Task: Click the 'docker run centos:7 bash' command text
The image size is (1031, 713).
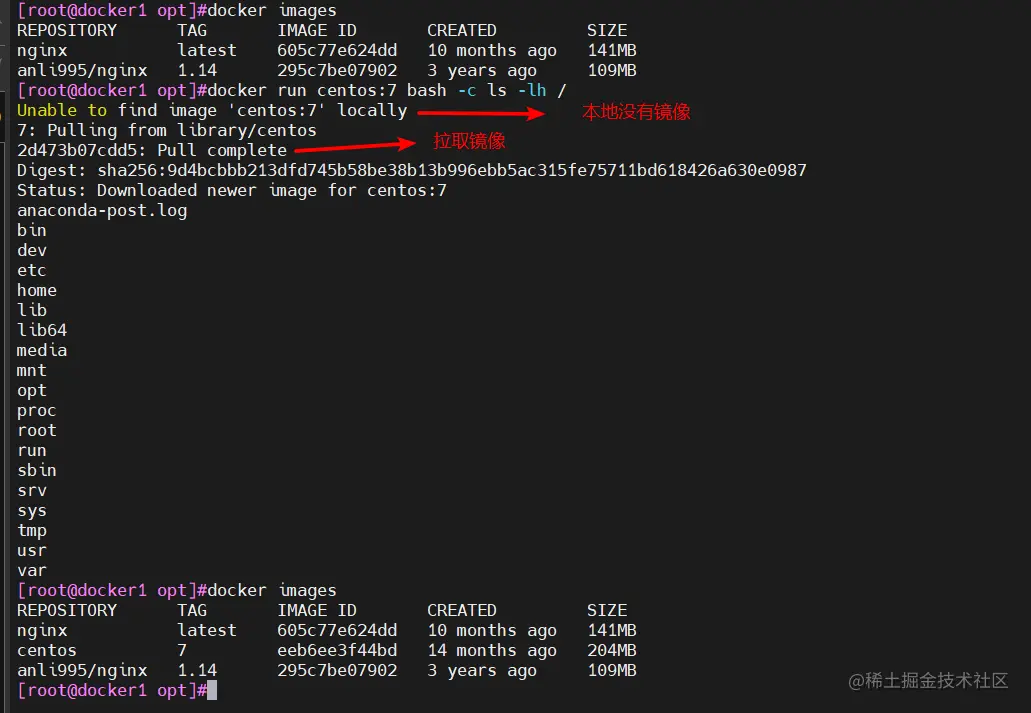Action: 327,90
